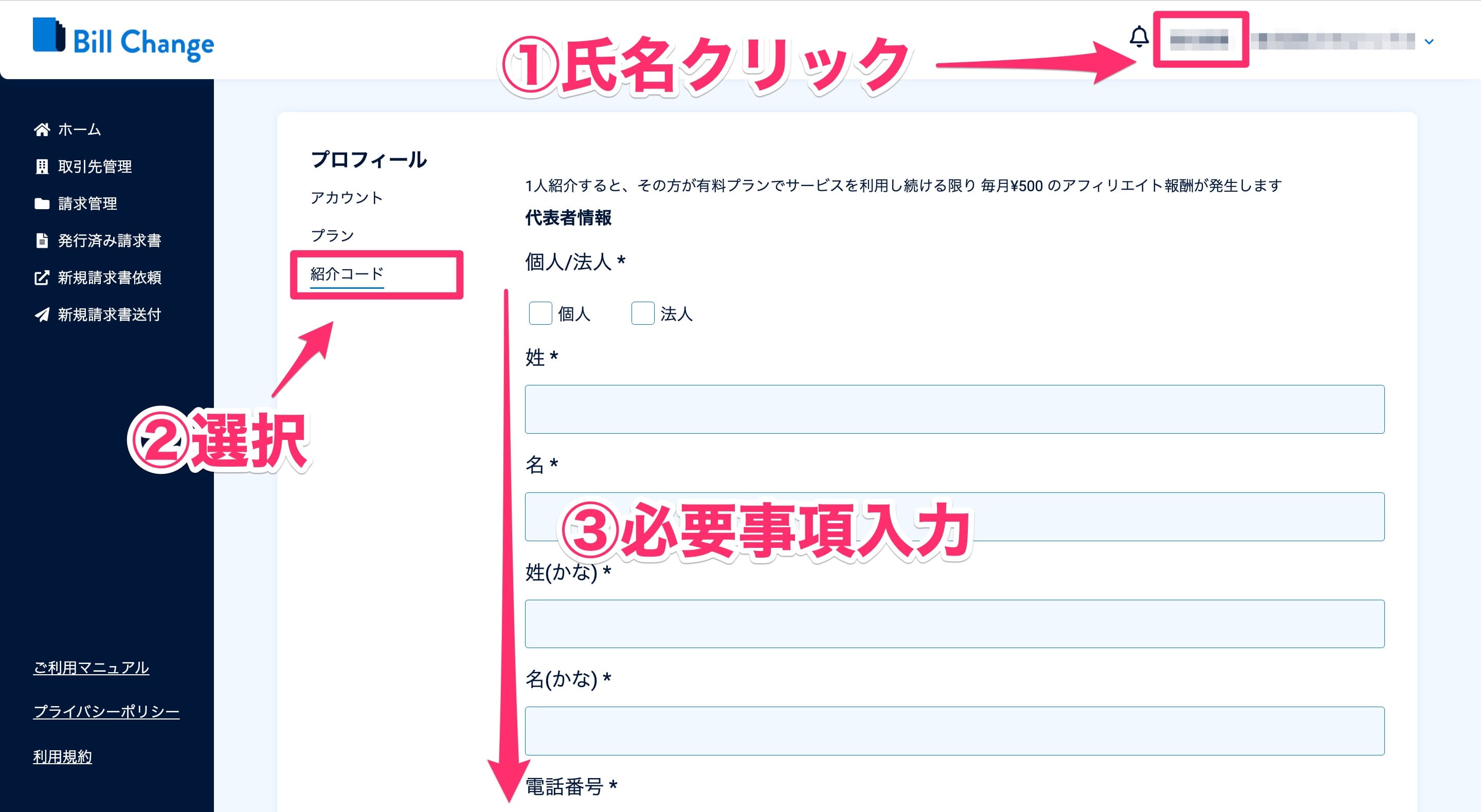Open the ご利用マニュアル link
This screenshot has height=812, width=1481.
point(91,667)
